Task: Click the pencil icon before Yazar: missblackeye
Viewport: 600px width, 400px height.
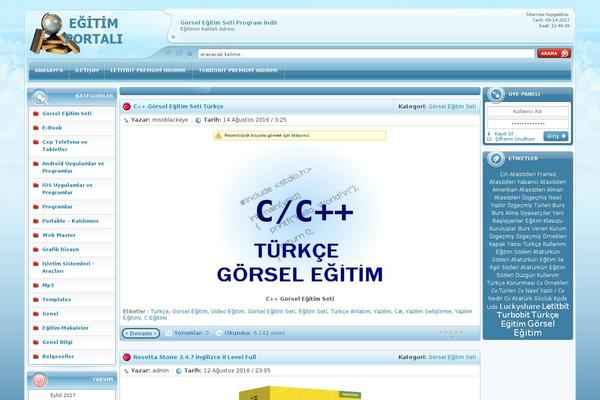Action: (126, 120)
